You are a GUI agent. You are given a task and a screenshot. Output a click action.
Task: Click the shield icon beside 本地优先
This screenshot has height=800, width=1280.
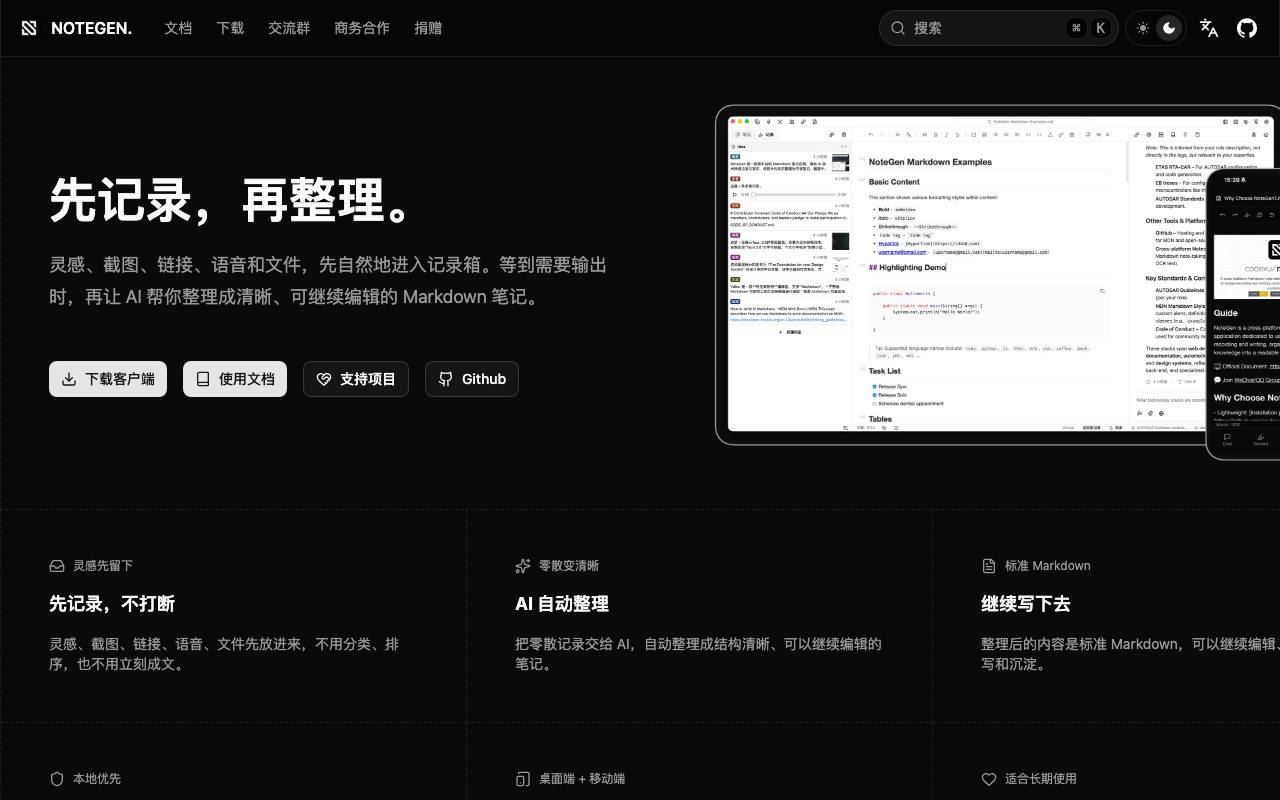point(57,779)
